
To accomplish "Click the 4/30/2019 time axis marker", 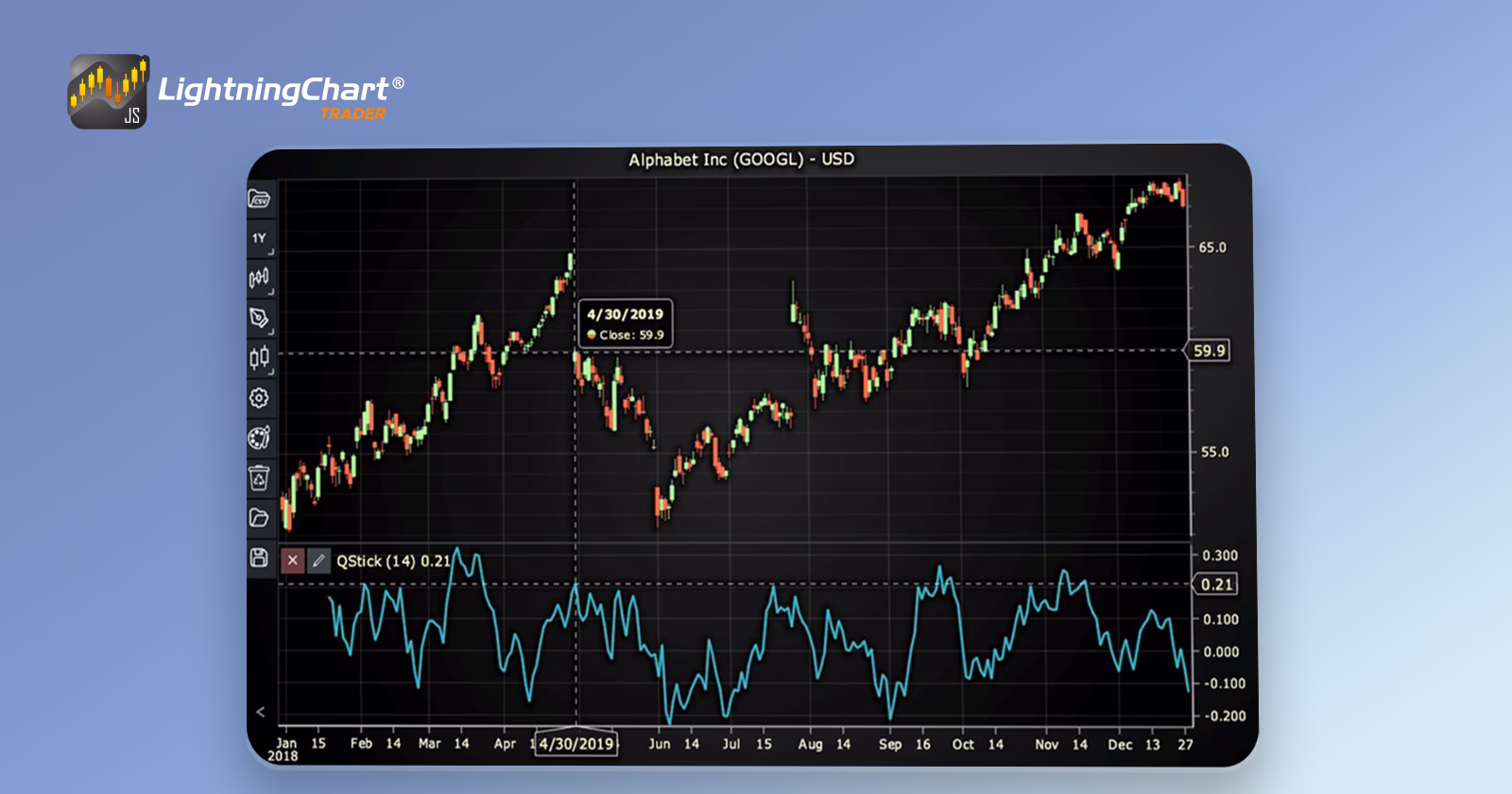I will tap(576, 744).
